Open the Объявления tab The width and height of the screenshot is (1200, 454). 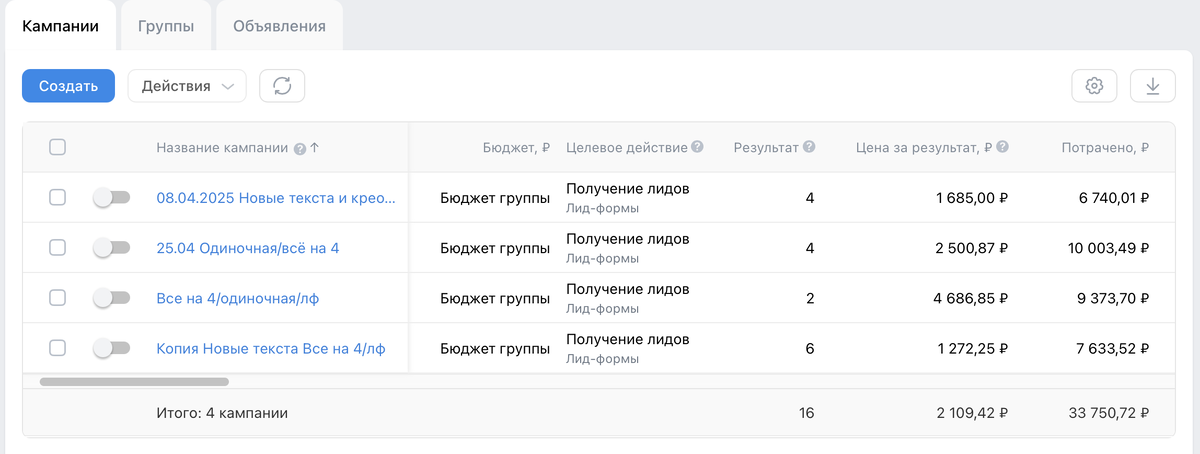(x=279, y=26)
